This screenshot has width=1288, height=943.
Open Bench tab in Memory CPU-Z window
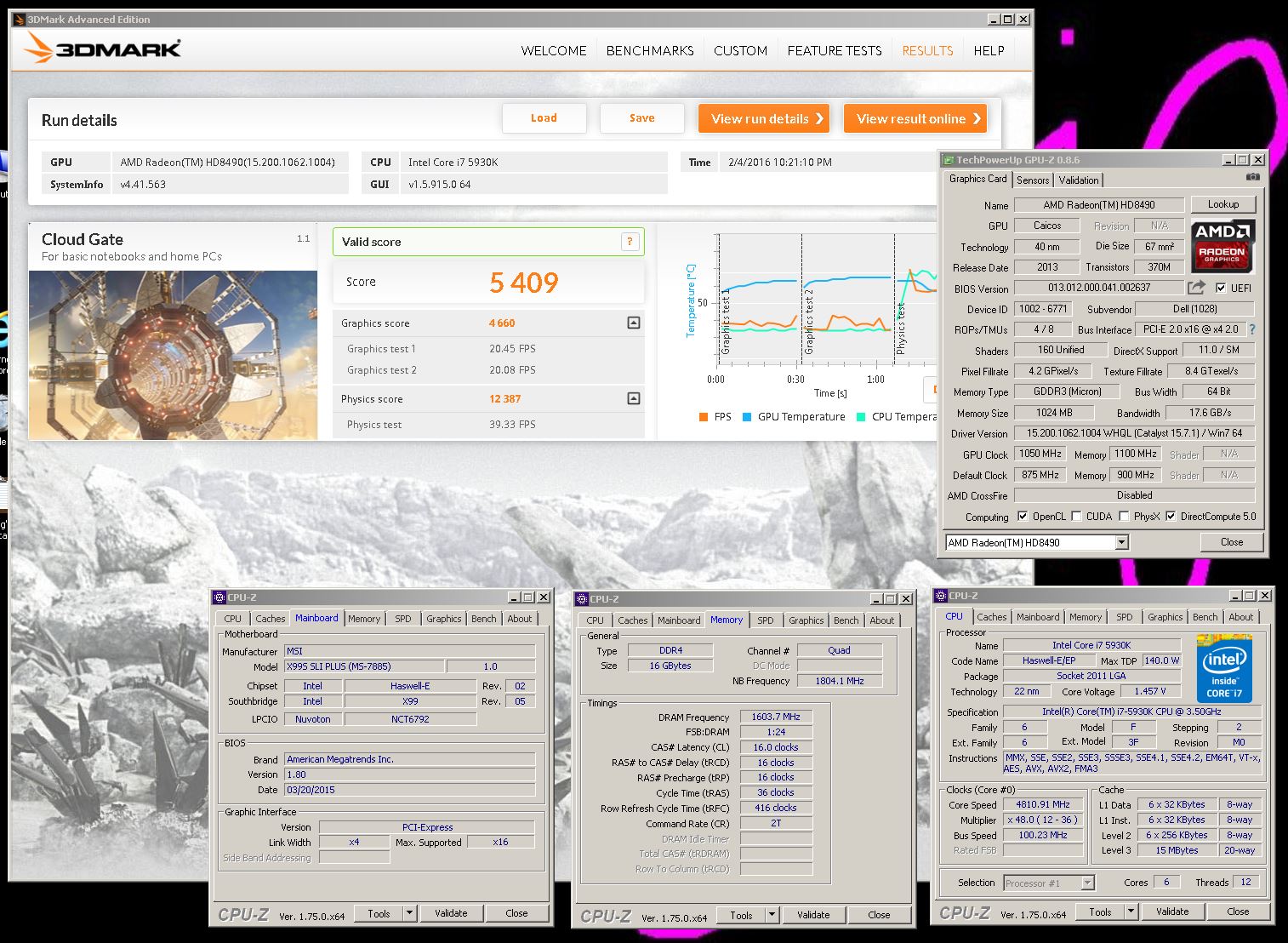click(x=846, y=620)
